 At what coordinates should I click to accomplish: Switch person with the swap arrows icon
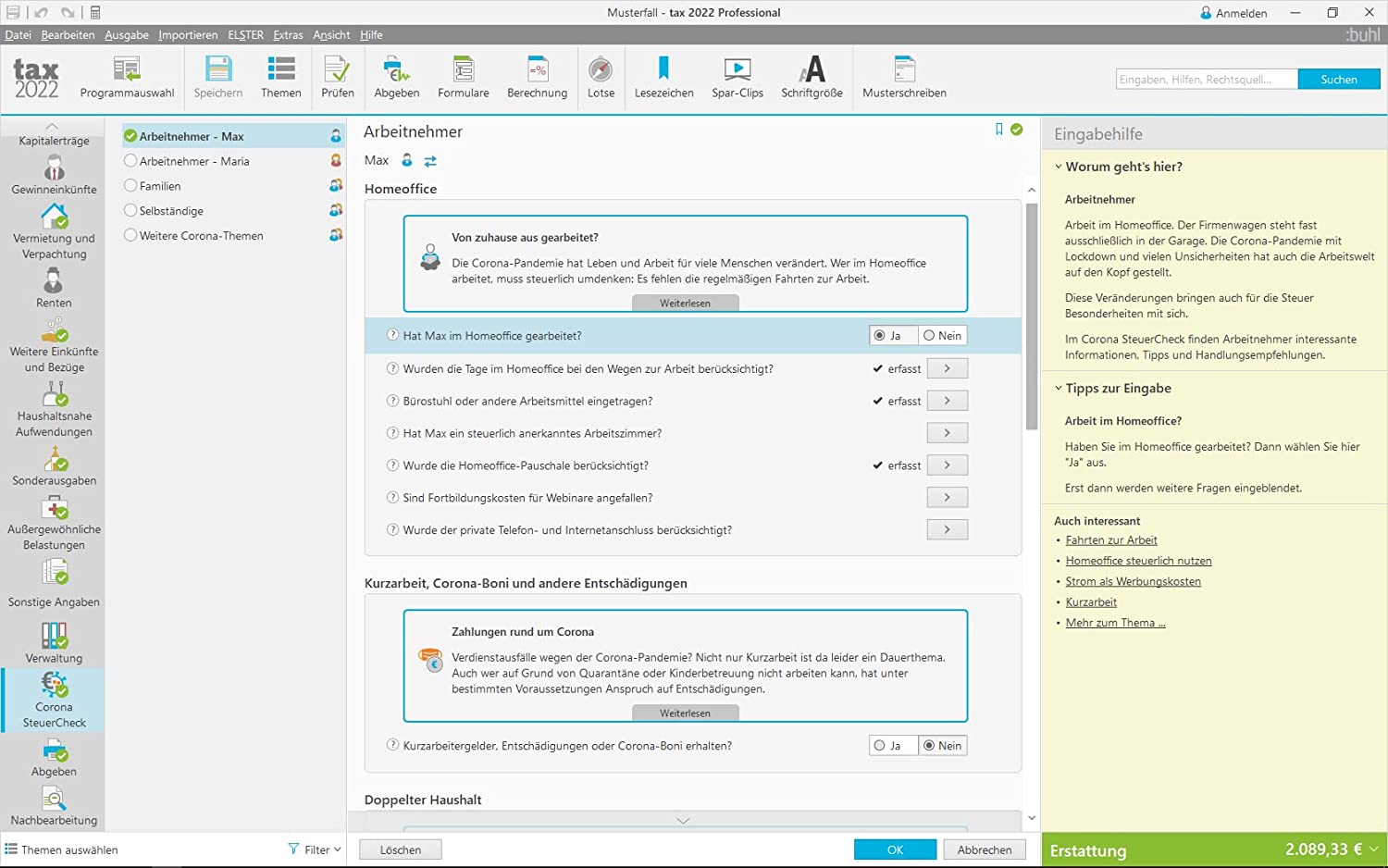(x=430, y=161)
